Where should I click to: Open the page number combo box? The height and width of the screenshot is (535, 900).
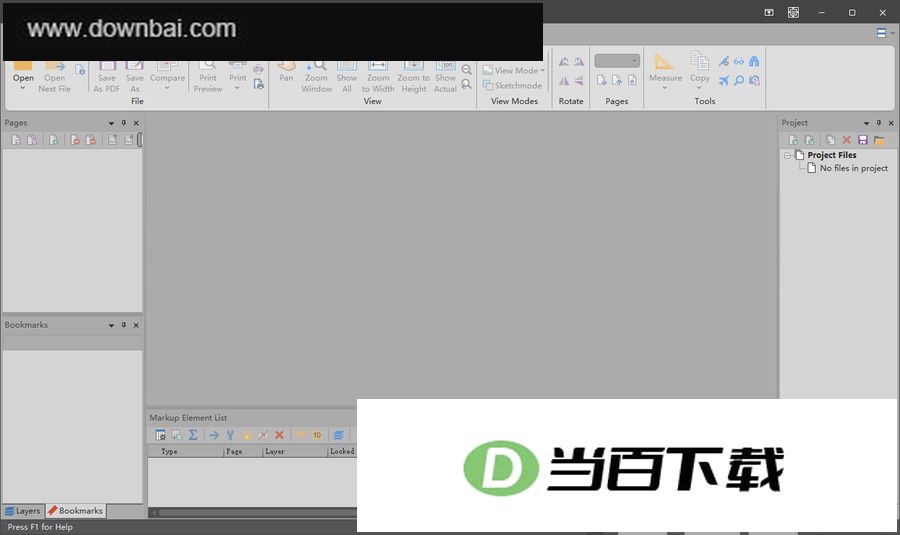pos(617,61)
